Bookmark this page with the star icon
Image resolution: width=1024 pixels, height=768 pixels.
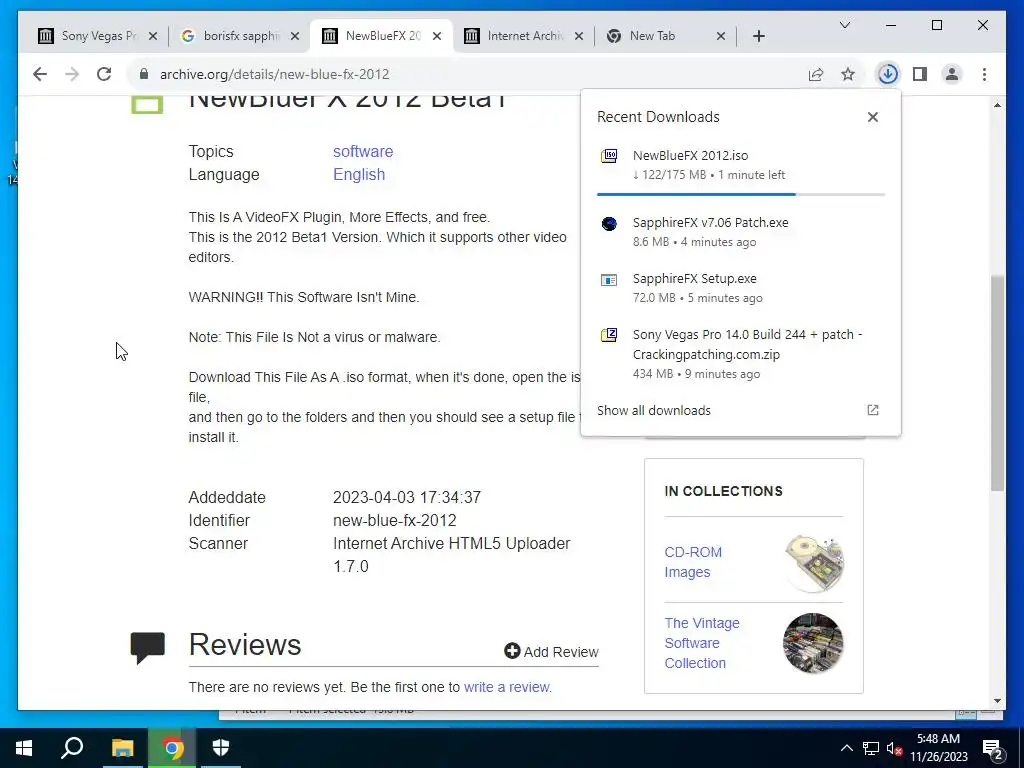[x=848, y=74]
